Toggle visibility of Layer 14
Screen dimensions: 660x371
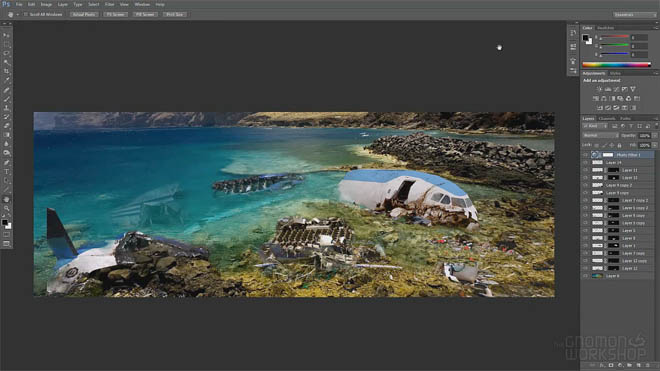(x=585, y=163)
